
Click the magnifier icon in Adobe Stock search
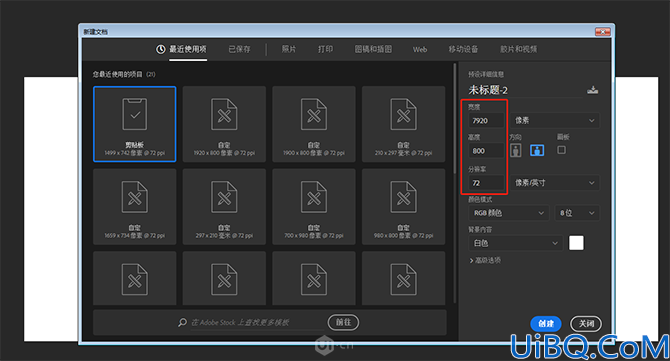[182, 323]
